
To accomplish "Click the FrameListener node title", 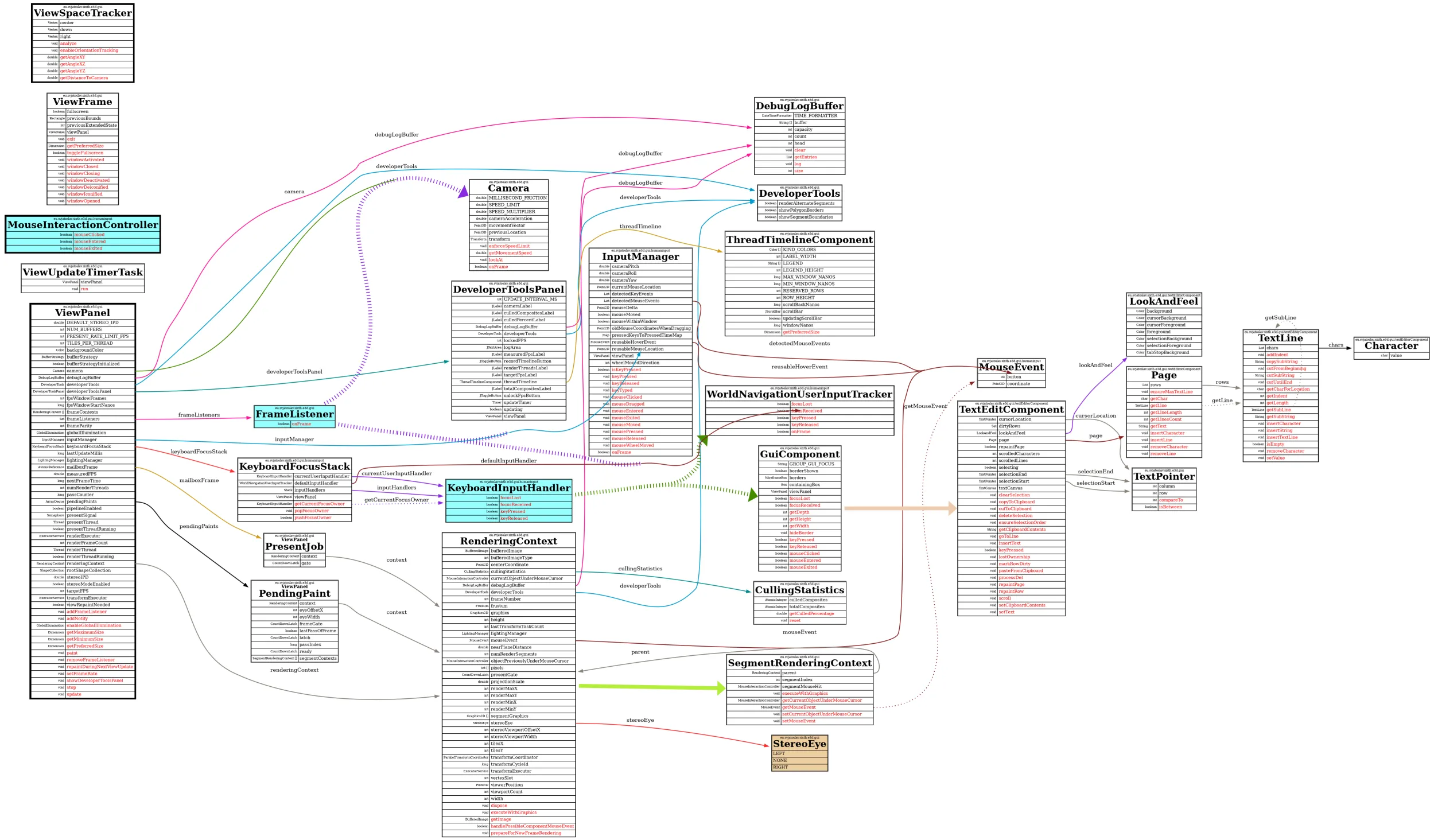I will click(294, 414).
